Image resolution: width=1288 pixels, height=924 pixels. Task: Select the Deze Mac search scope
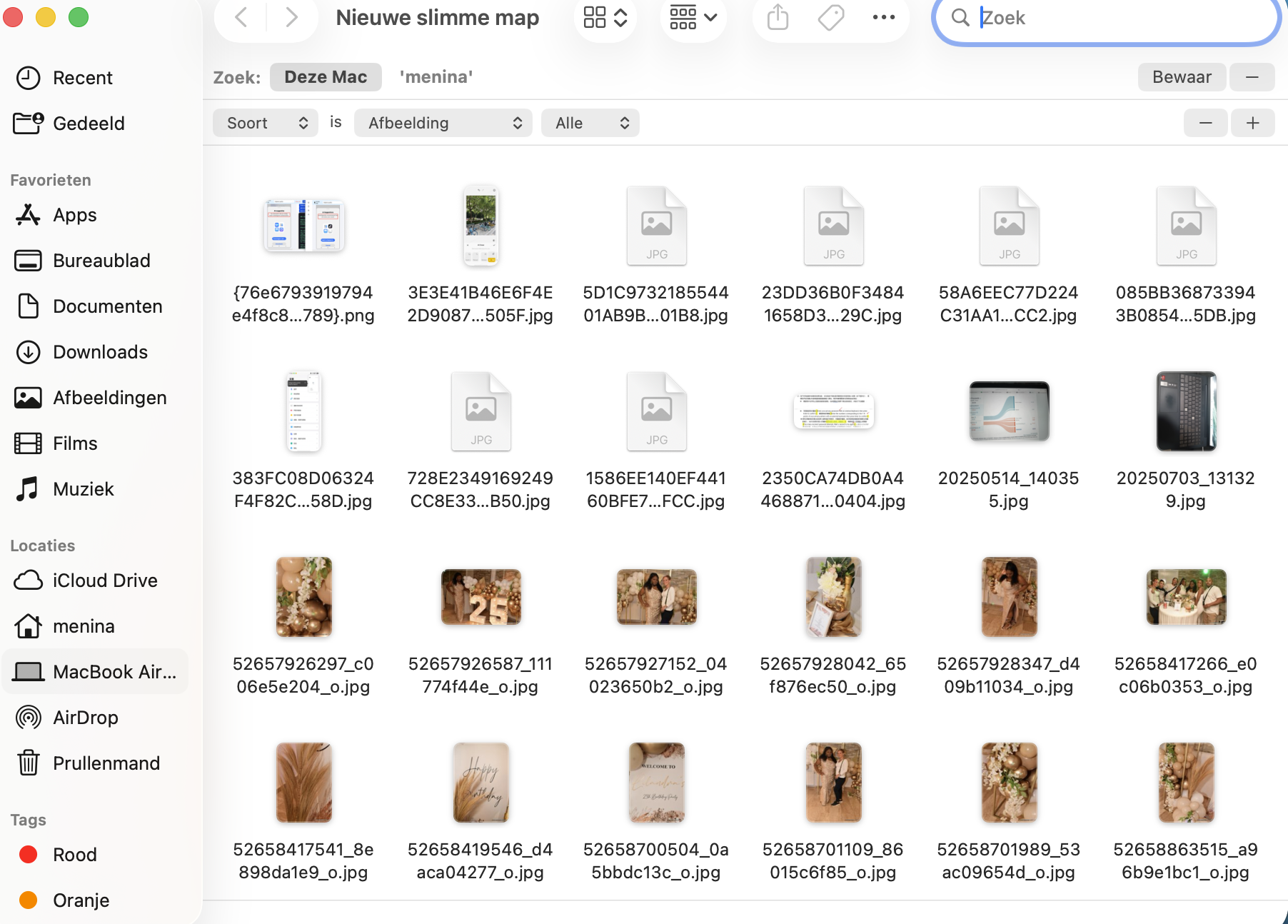(326, 76)
